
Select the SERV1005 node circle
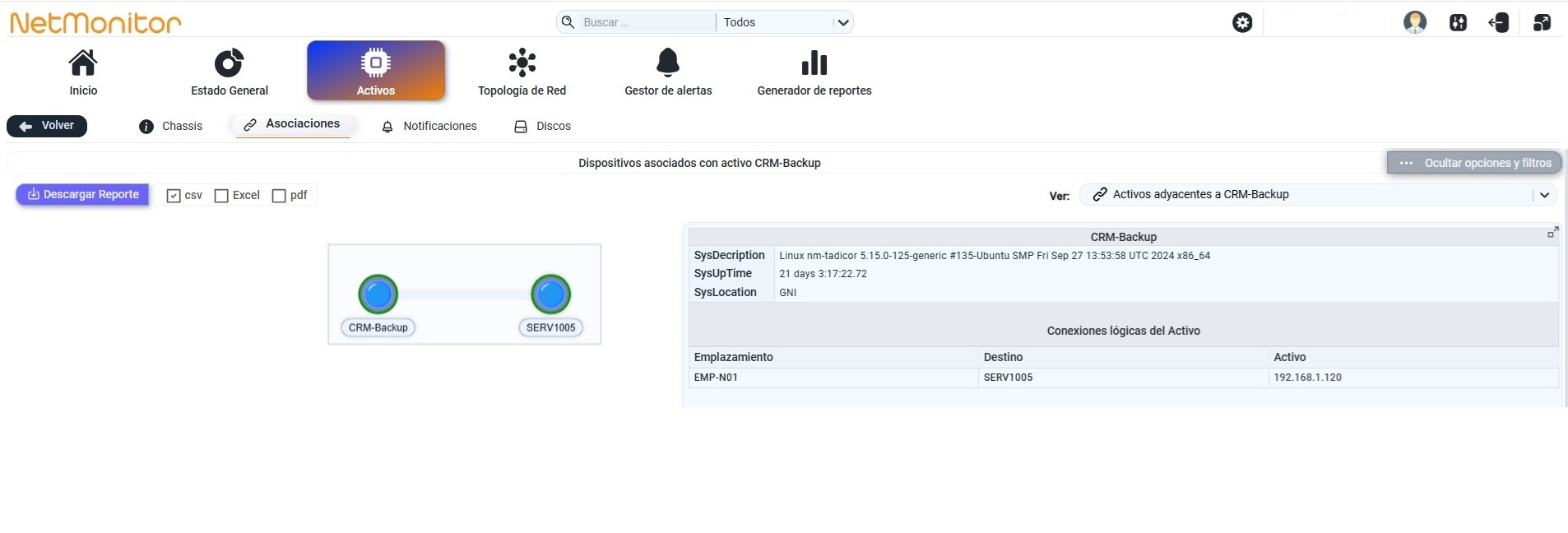pyautogui.click(x=551, y=294)
